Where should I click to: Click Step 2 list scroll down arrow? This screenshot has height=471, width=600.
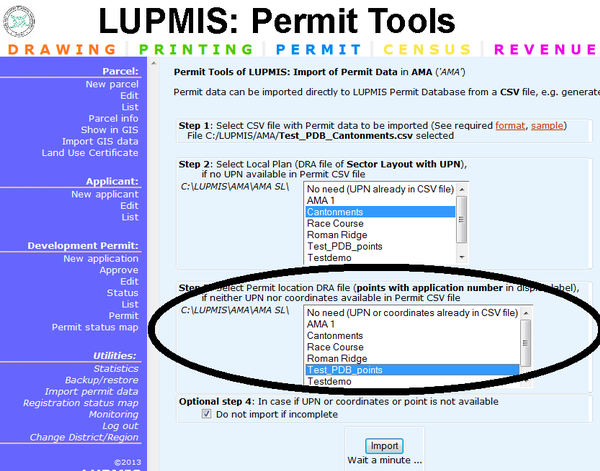tap(462, 258)
